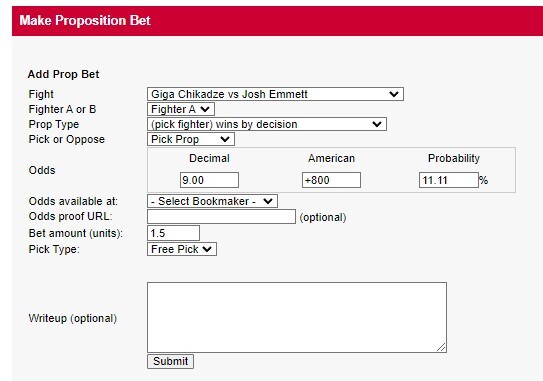Screen dimensions: 543x381
Task: Expand the Fighter A or B dropdown
Action: point(181,109)
